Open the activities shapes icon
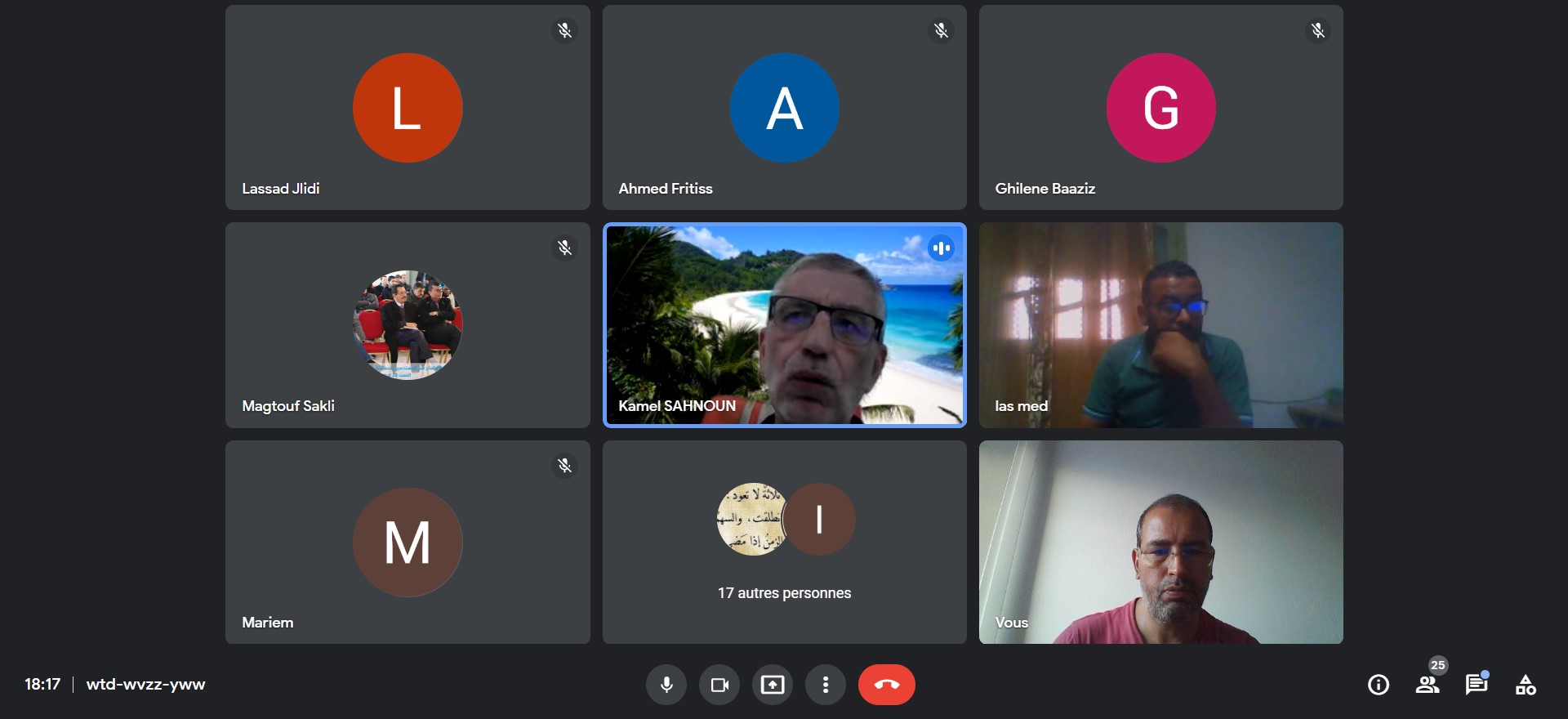The height and width of the screenshot is (719, 1568). tap(1526, 685)
